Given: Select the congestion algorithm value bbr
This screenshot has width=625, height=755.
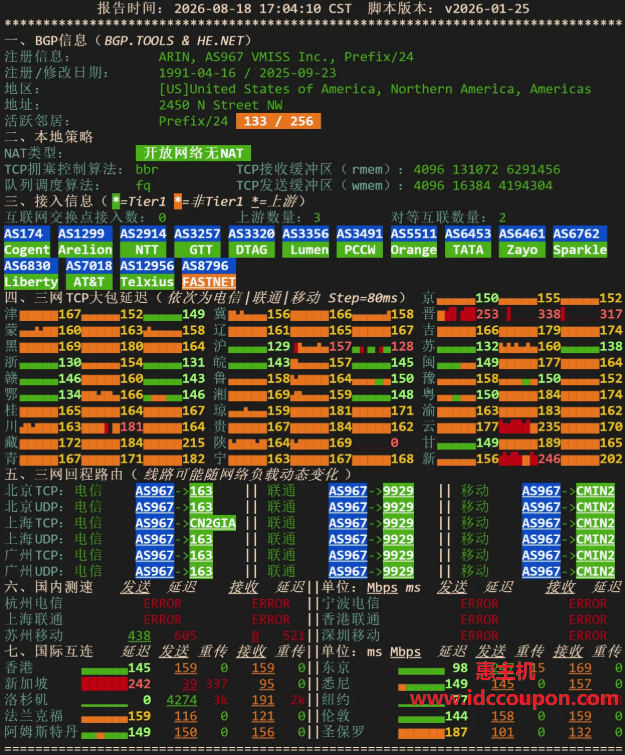Looking at the screenshot, I should pos(147,169).
